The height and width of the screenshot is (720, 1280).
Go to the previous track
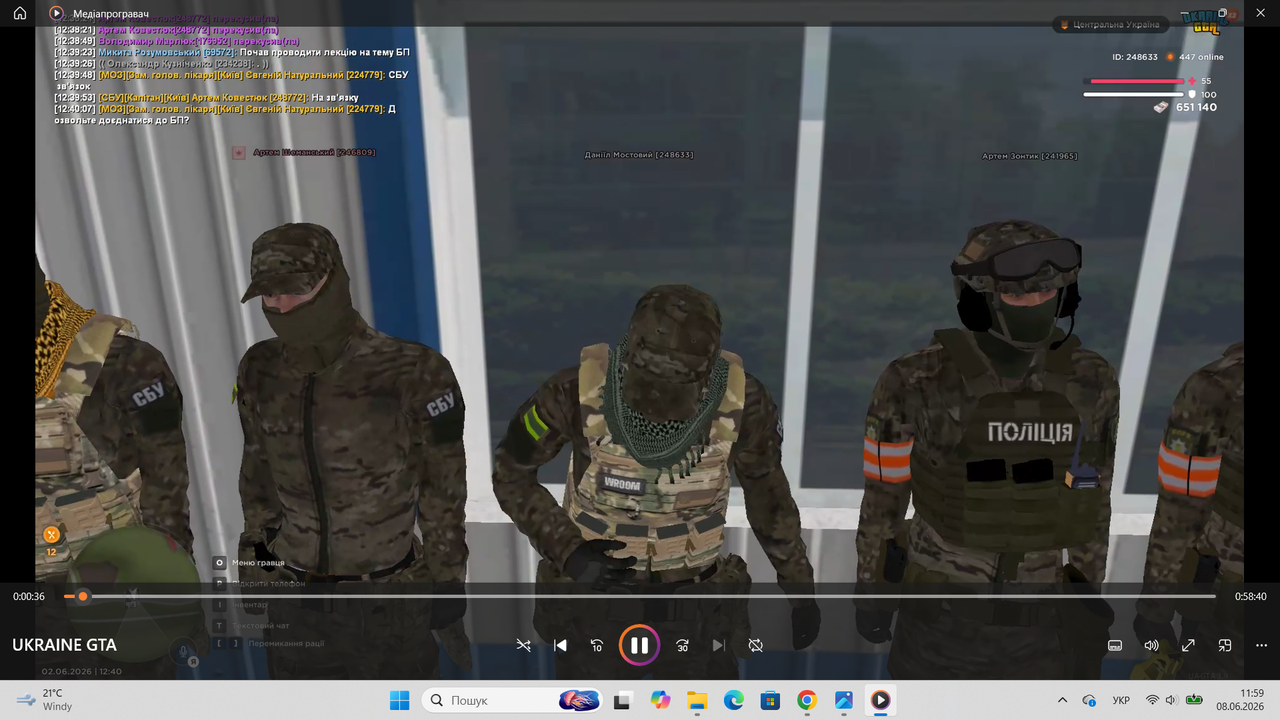[560, 645]
